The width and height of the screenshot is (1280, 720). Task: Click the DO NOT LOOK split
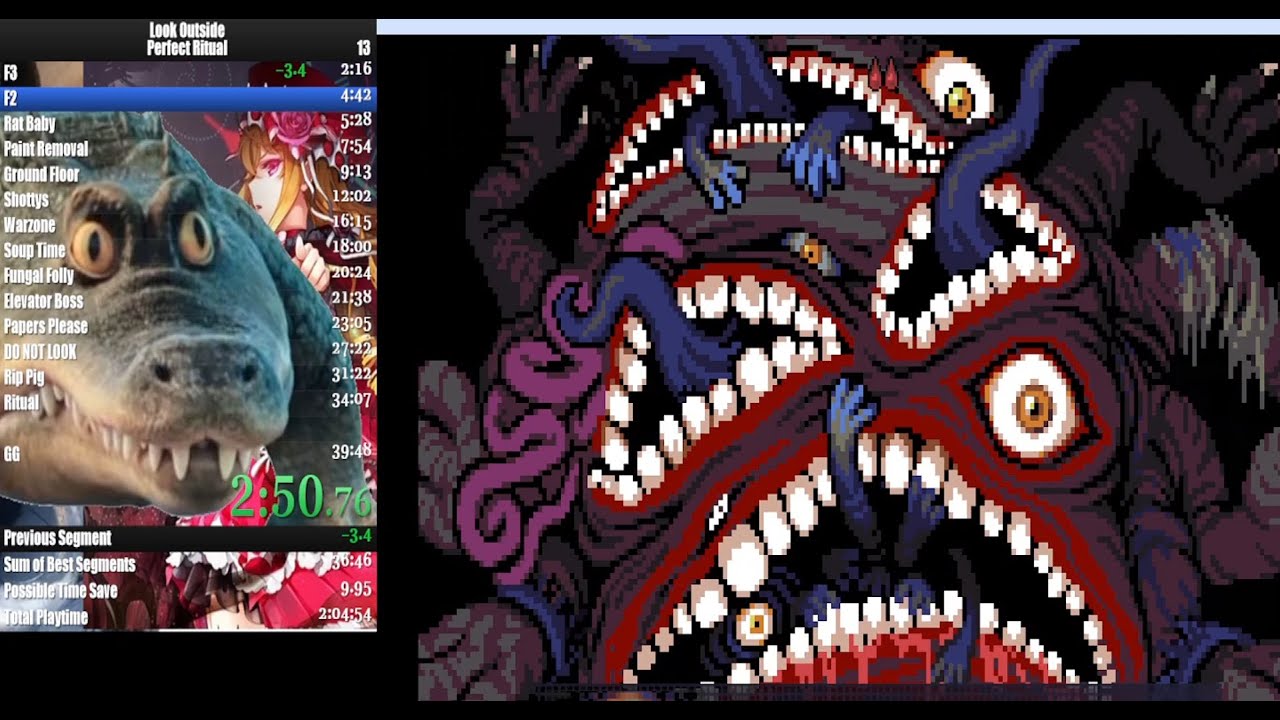point(188,351)
